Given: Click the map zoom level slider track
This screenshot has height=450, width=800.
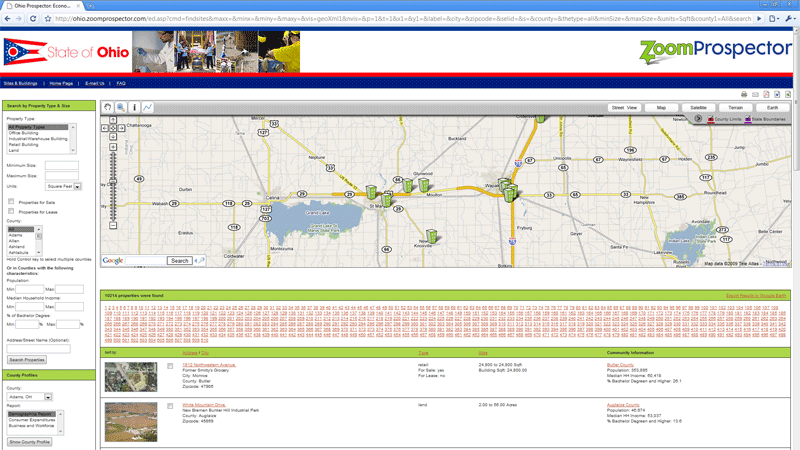Looking at the screenshot, I should point(113,186).
